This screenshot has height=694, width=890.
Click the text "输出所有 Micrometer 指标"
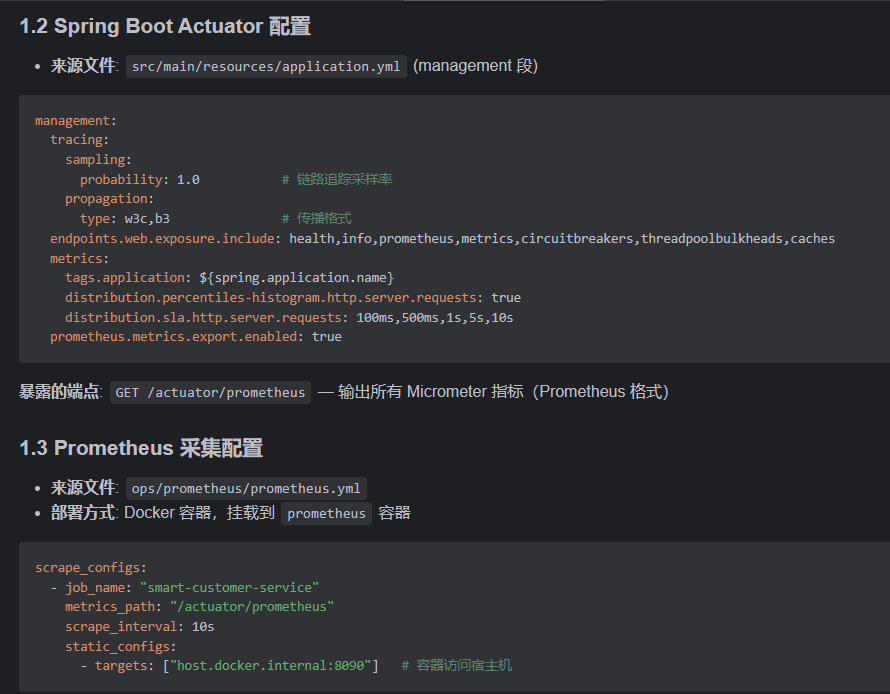coord(431,392)
